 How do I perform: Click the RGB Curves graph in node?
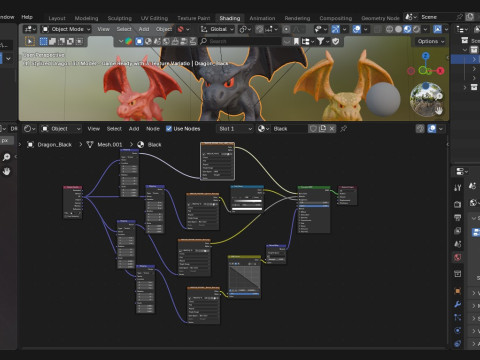(x=245, y=277)
